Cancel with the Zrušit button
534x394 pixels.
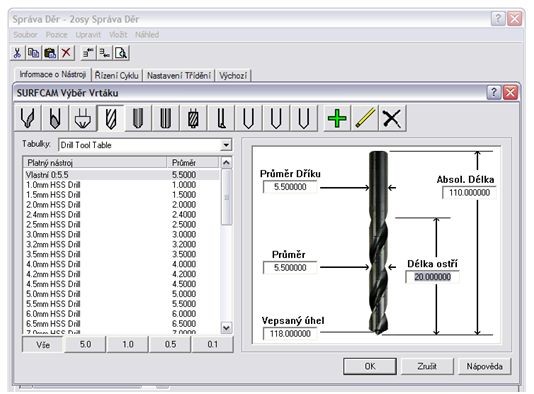(427, 366)
